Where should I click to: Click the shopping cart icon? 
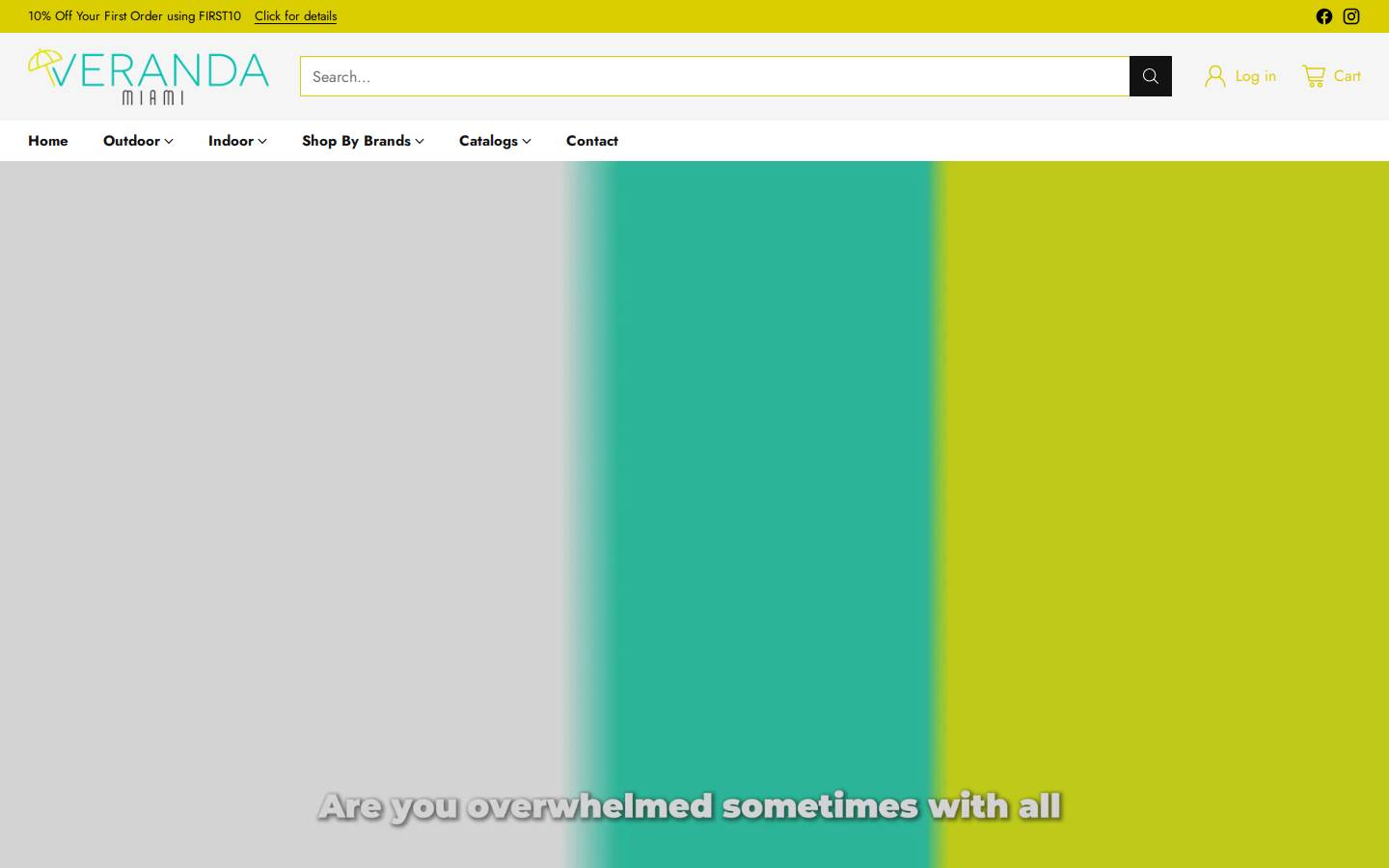tap(1314, 76)
